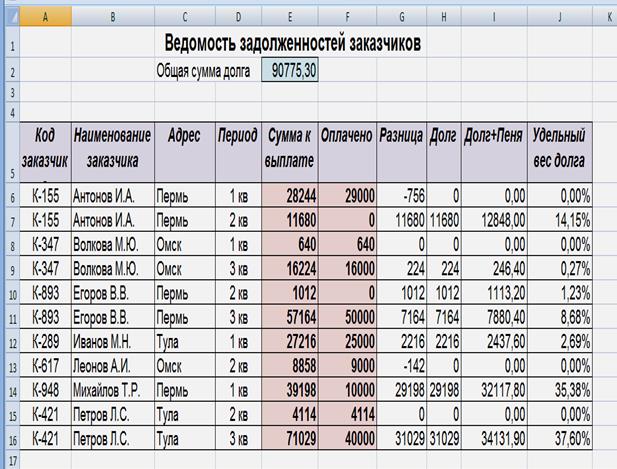617x469 pixels.
Task: Select the cell with 32117,80
Action: [x=494, y=390]
